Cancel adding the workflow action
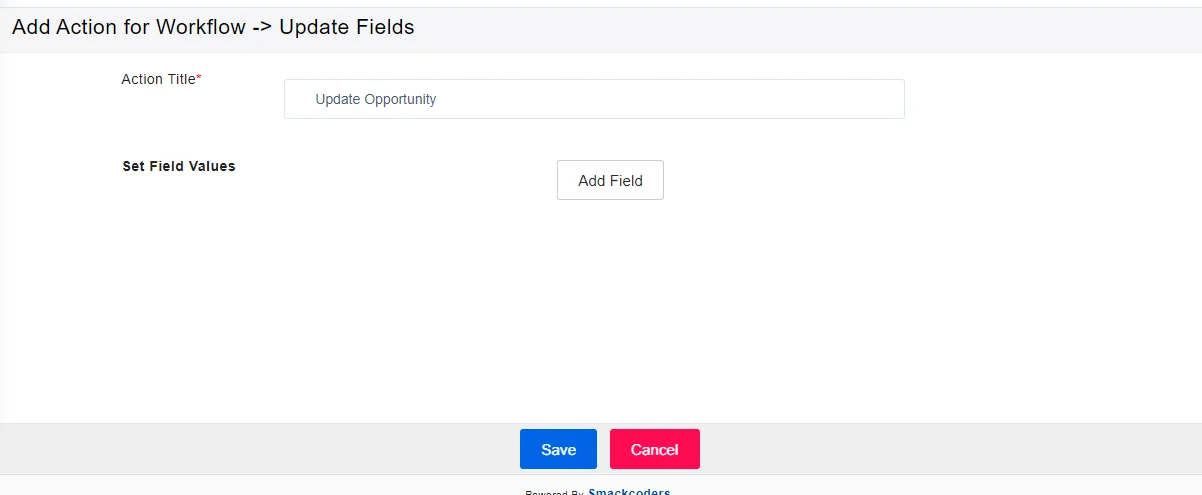This screenshot has width=1202, height=495. pyautogui.click(x=654, y=449)
